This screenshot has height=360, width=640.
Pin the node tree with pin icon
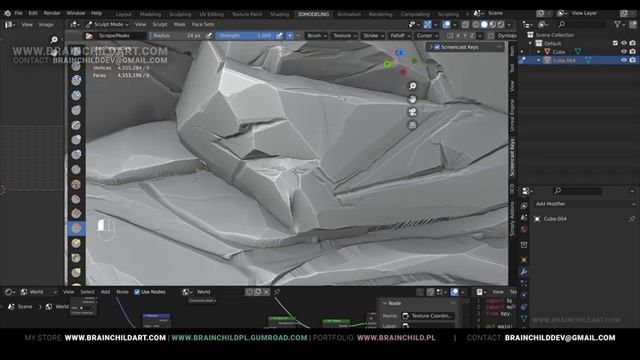(277, 292)
